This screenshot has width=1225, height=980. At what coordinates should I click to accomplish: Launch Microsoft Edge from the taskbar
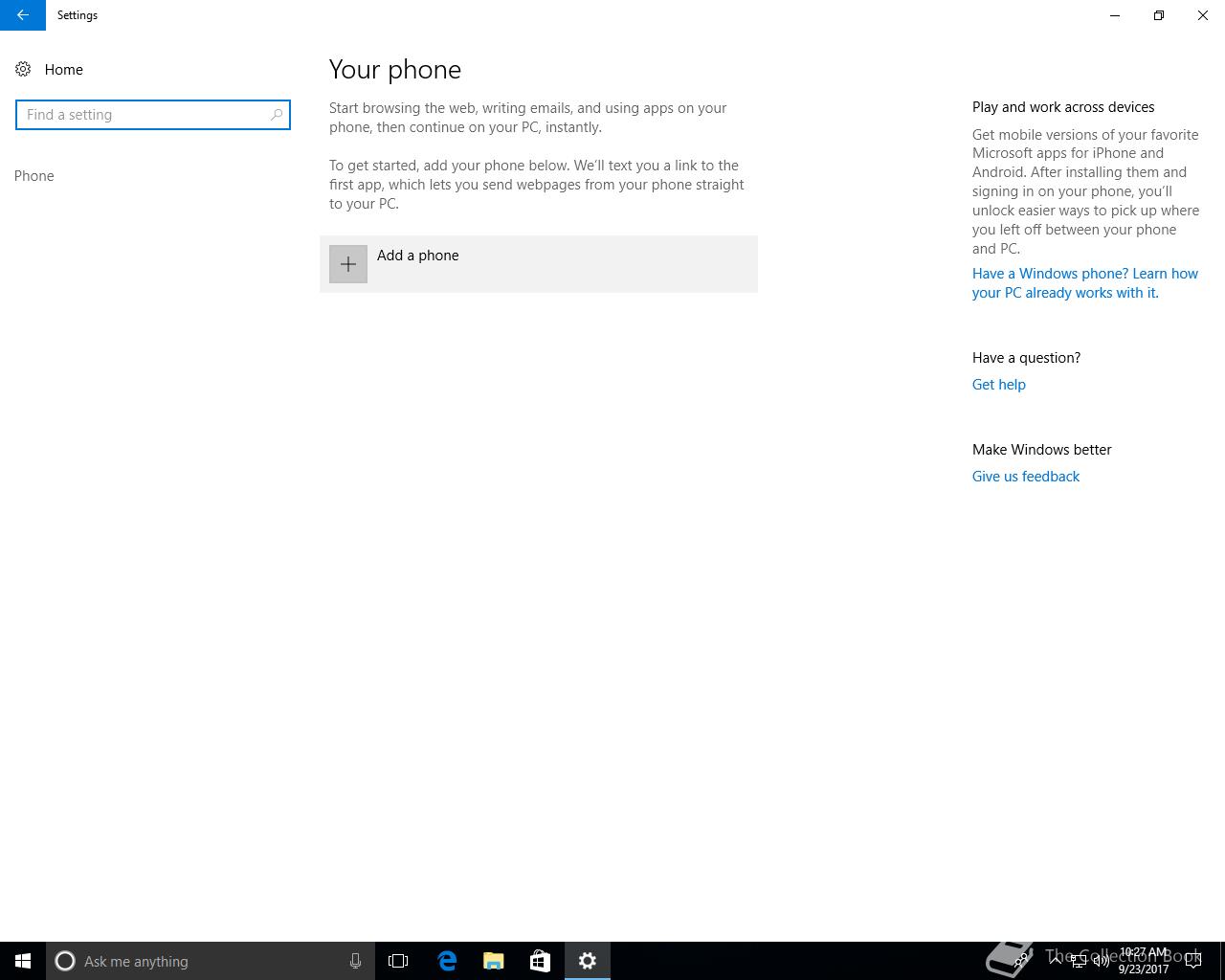click(x=447, y=961)
